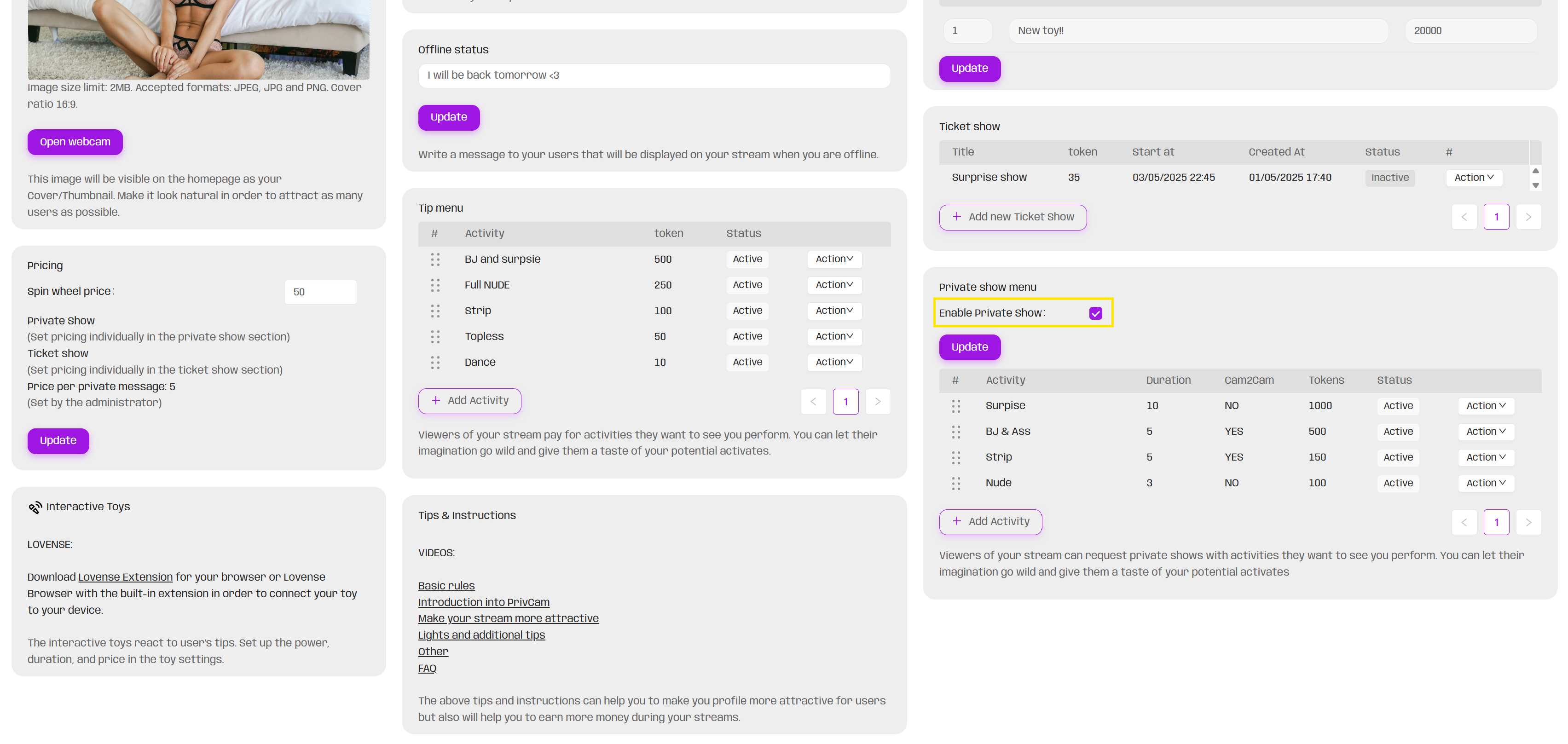Open the Lovense Extension link

[125, 577]
